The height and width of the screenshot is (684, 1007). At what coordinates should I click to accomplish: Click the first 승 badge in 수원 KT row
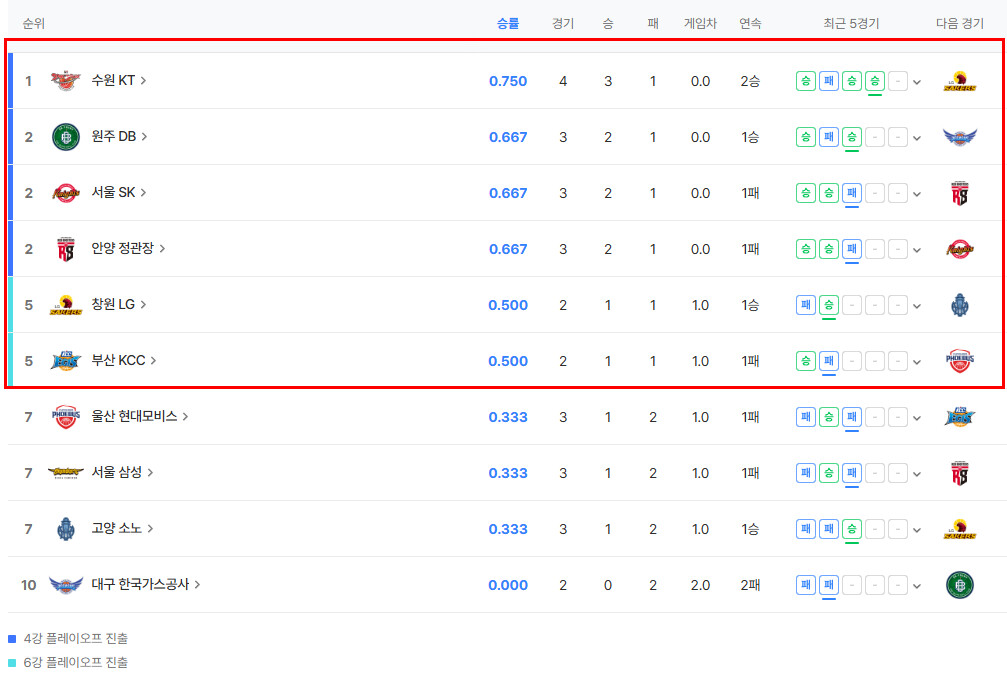[x=805, y=81]
